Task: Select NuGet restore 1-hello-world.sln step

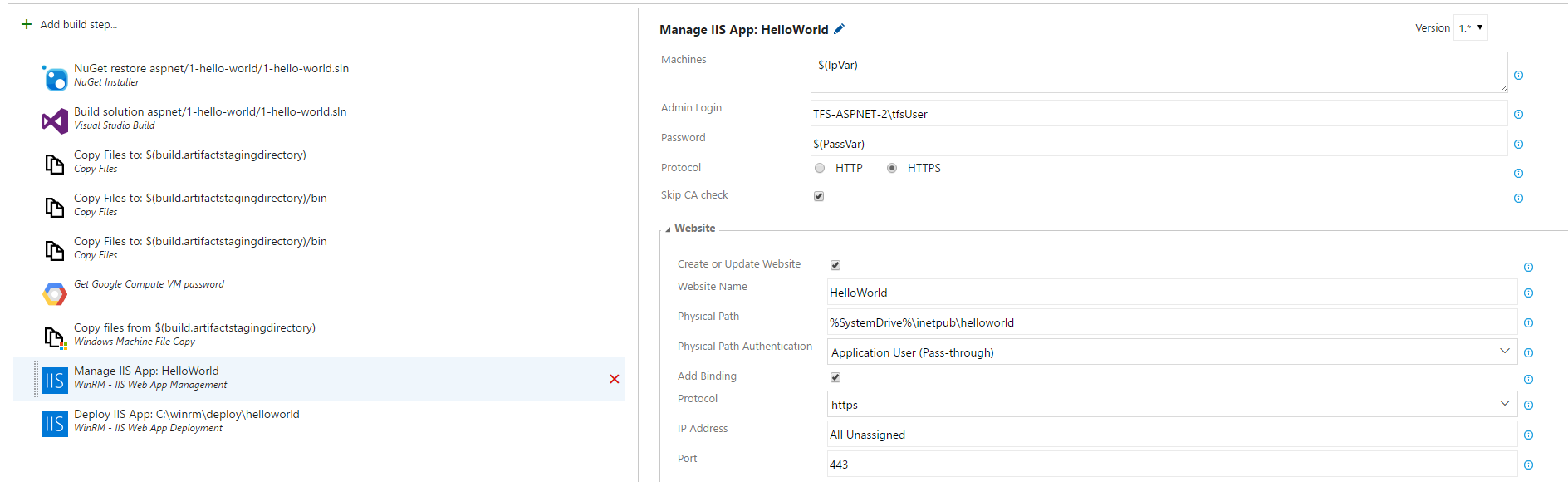Action: click(x=211, y=69)
